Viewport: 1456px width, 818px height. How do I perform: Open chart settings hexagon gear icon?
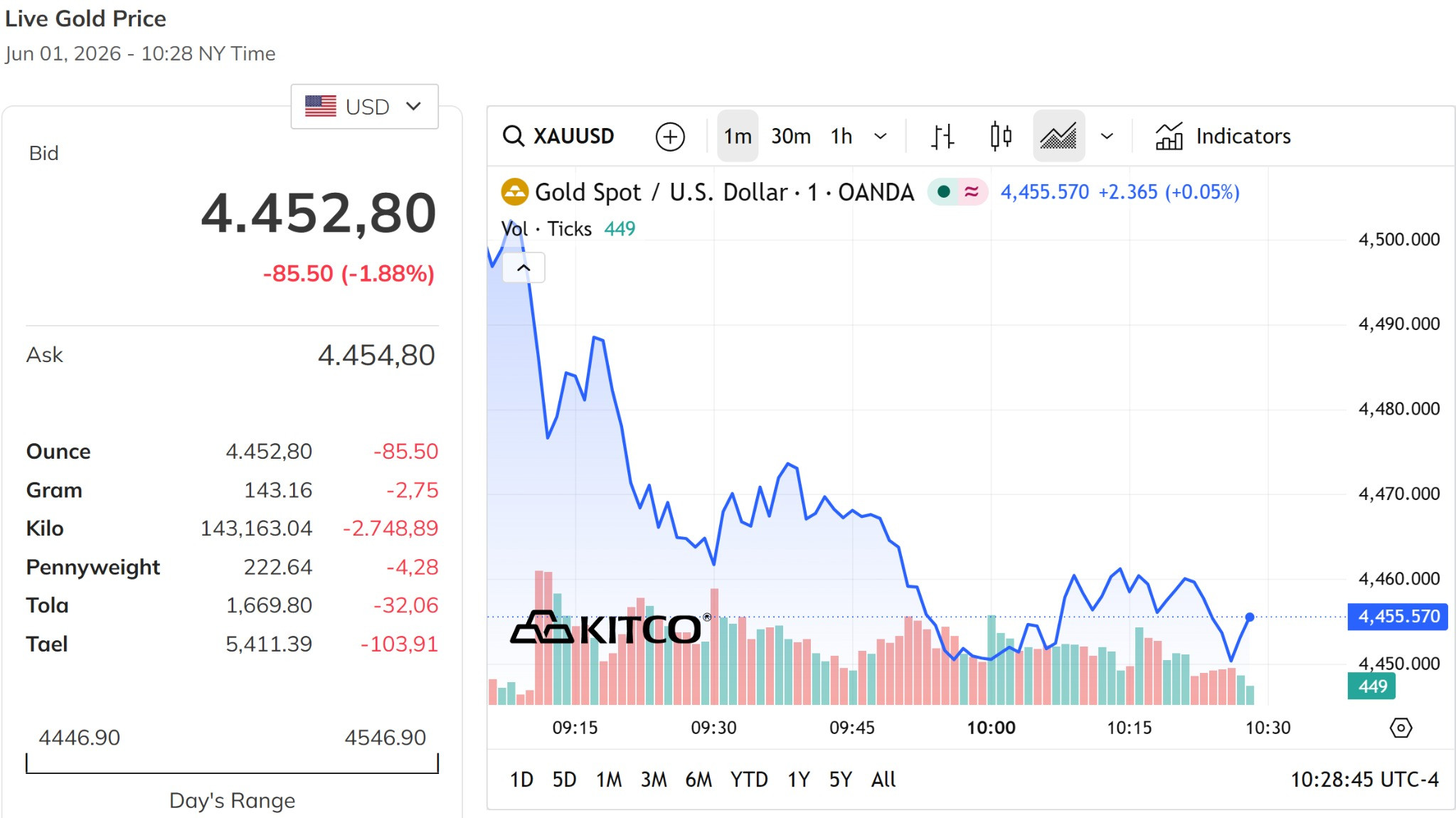click(x=1401, y=728)
